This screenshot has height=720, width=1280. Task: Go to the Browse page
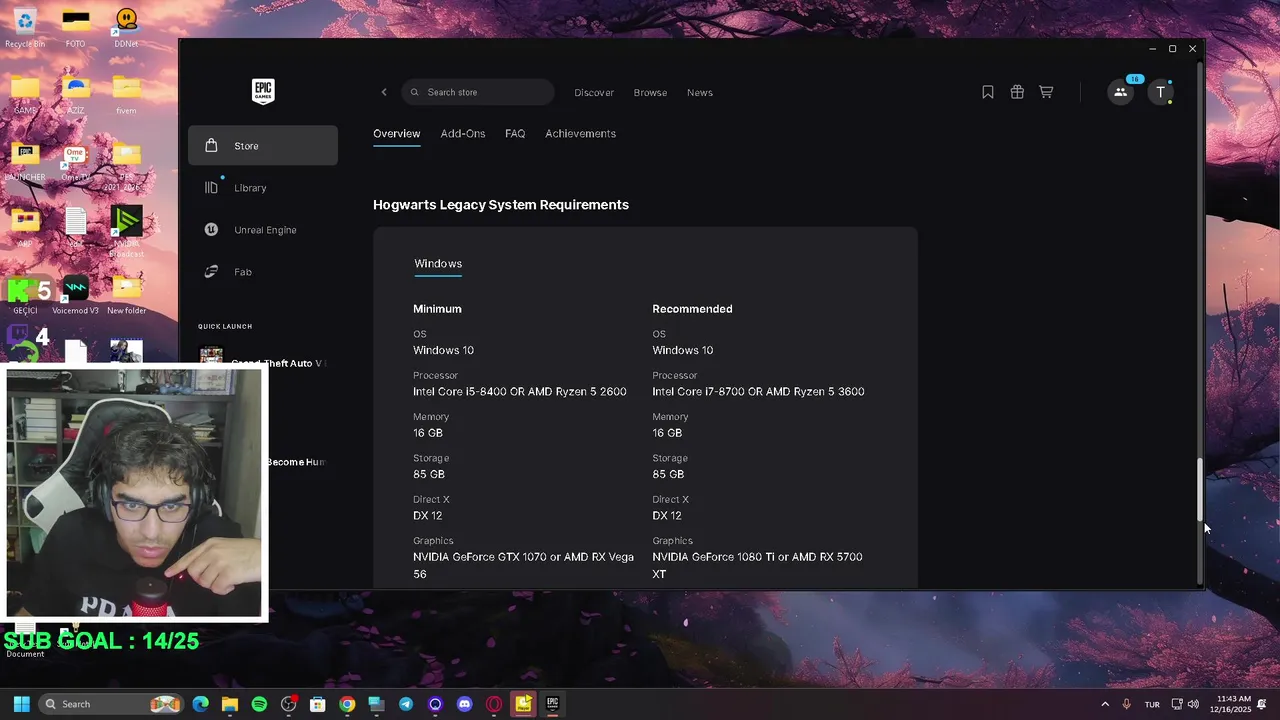click(x=650, y=92)
